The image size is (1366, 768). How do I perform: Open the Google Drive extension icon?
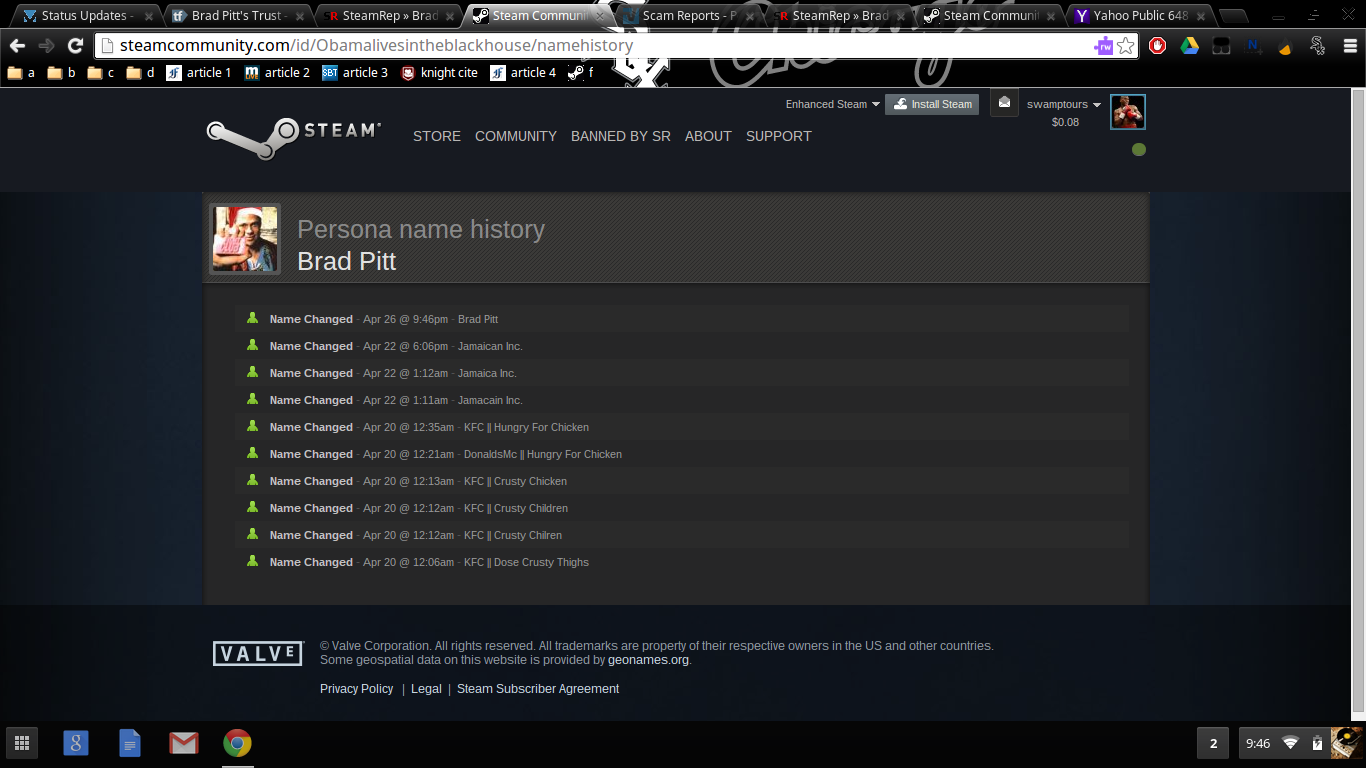(x=1189, y=46)
